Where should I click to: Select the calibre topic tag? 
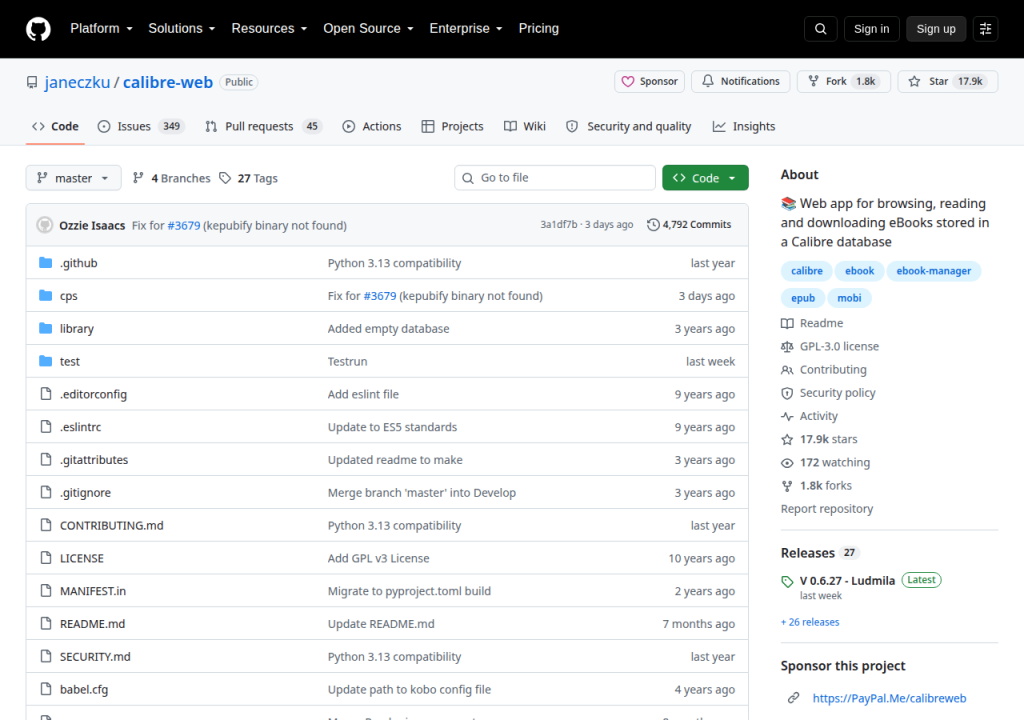click(x=807, y=271)
